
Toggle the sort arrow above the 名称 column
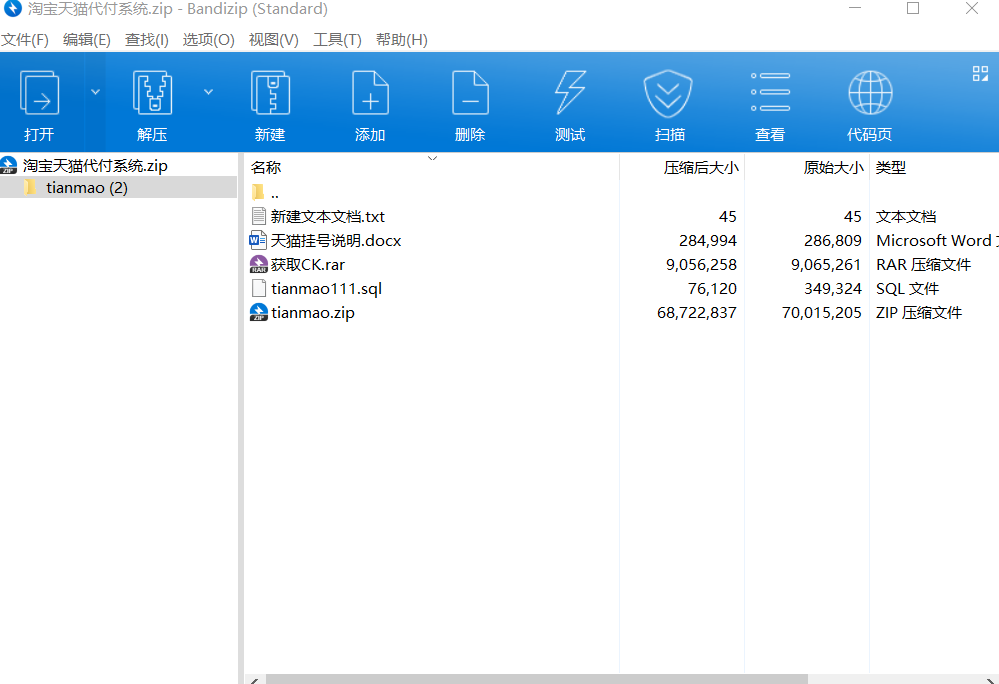pyautogui.click(x=432, y=157)
